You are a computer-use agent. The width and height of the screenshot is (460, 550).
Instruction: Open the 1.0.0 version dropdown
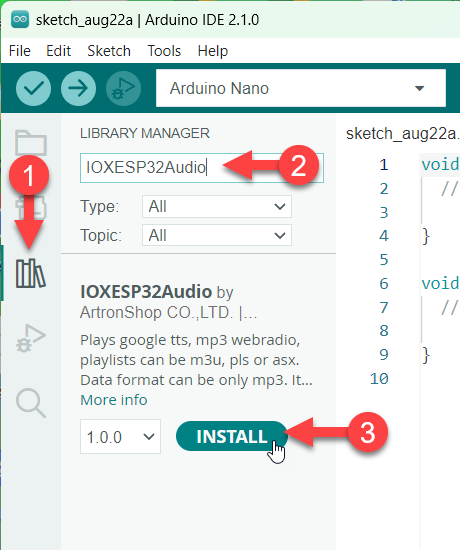tap(120, 437)
